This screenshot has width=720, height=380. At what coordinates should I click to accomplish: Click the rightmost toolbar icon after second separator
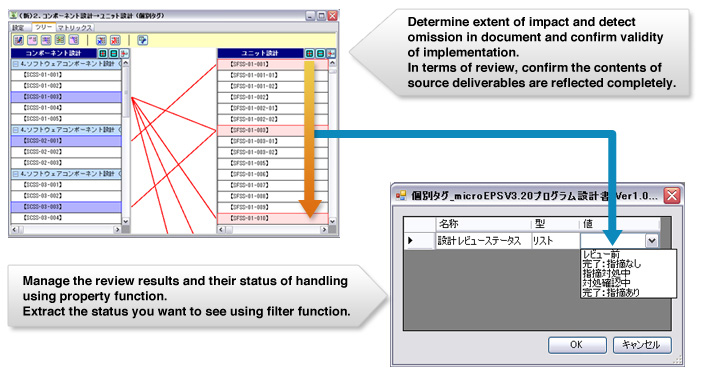(x=143, y=40)
